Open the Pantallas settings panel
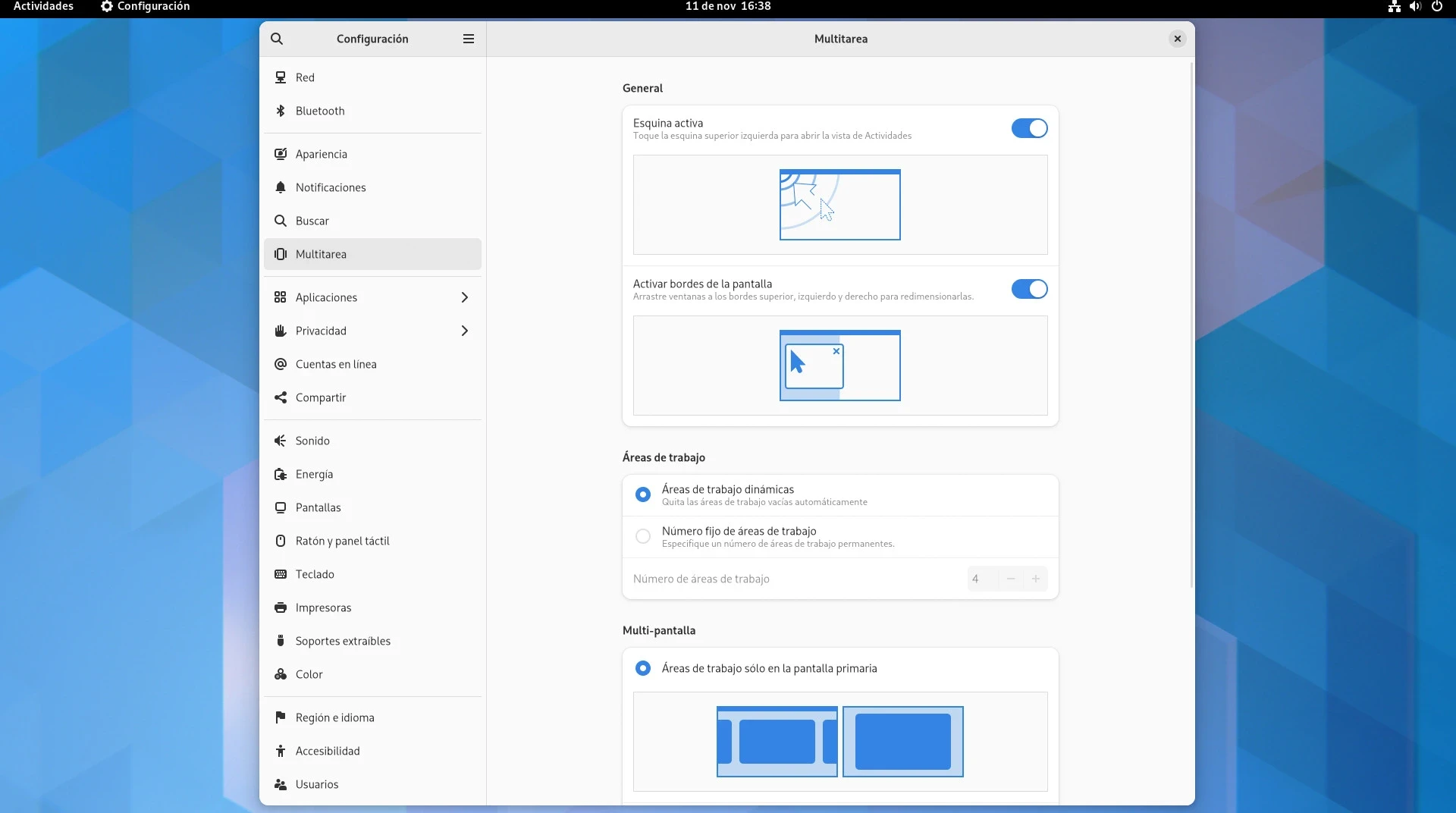 click(318, 507)
